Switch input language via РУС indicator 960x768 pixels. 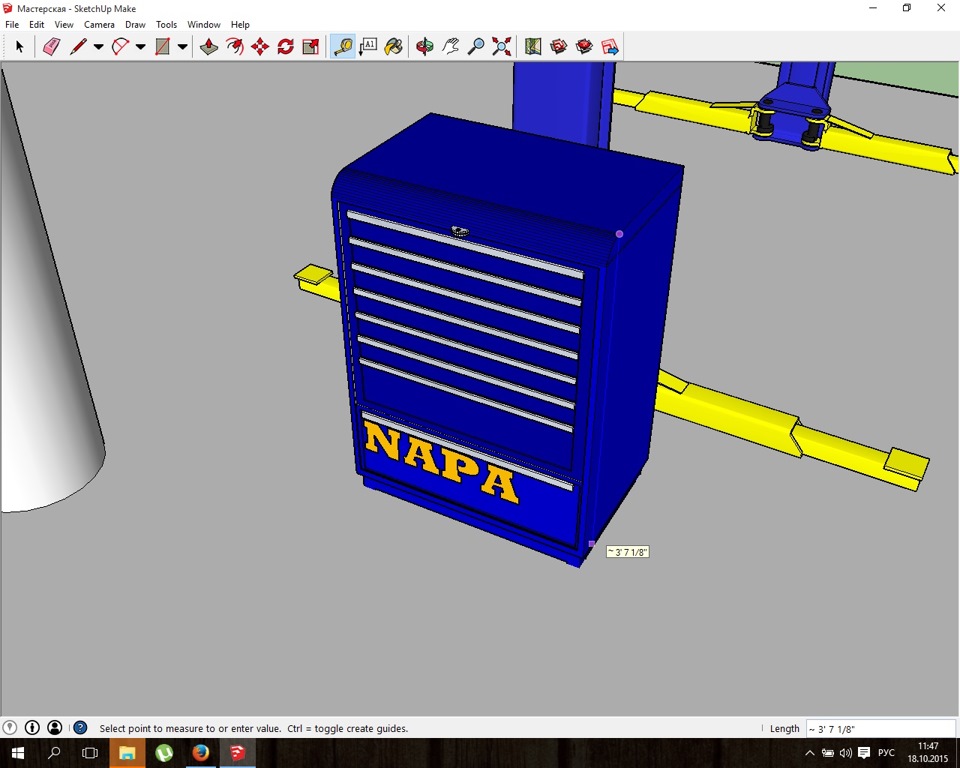[x=887, y=753]
